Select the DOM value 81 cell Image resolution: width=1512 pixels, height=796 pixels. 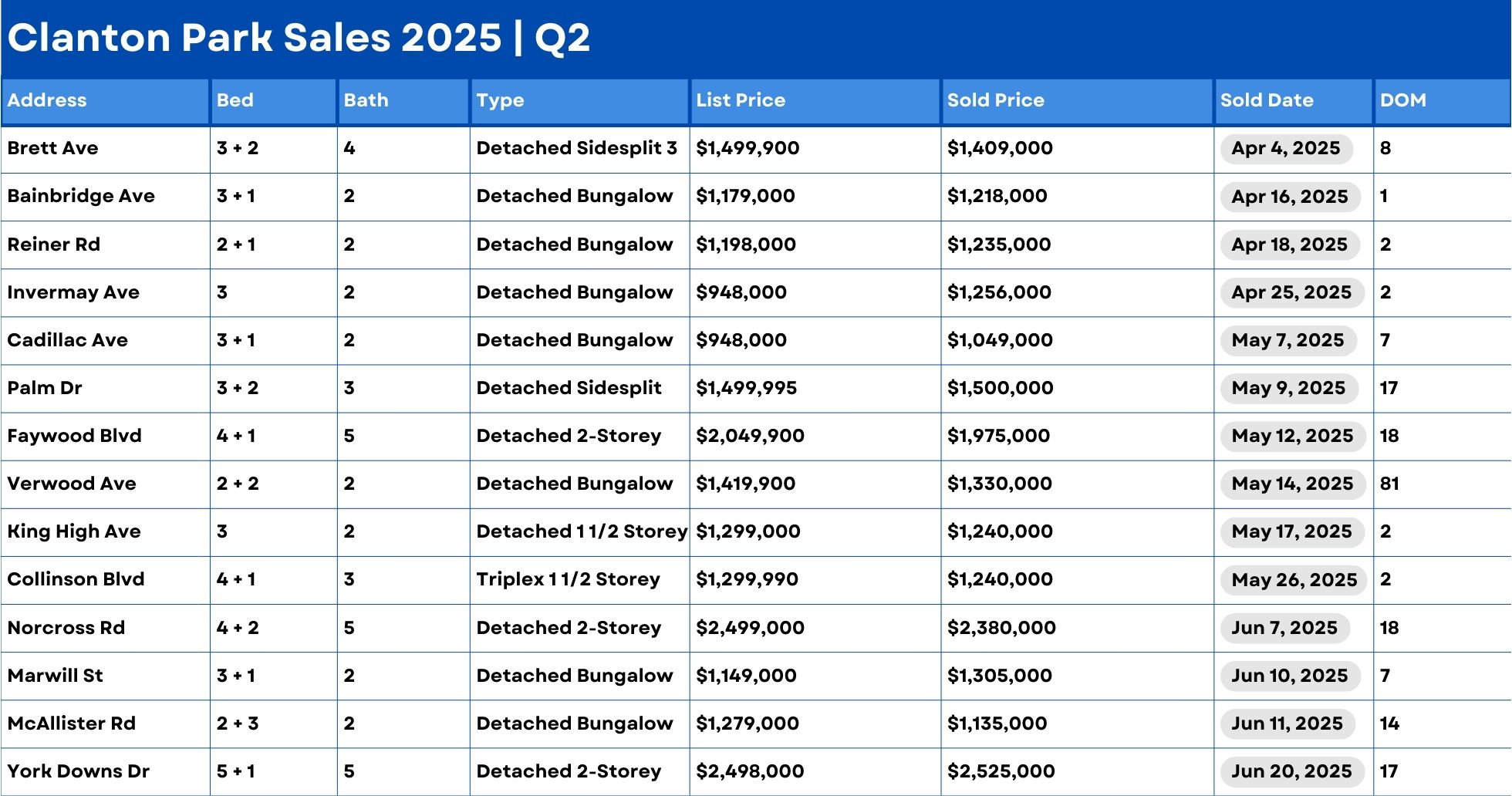(x=1389, y=484)
